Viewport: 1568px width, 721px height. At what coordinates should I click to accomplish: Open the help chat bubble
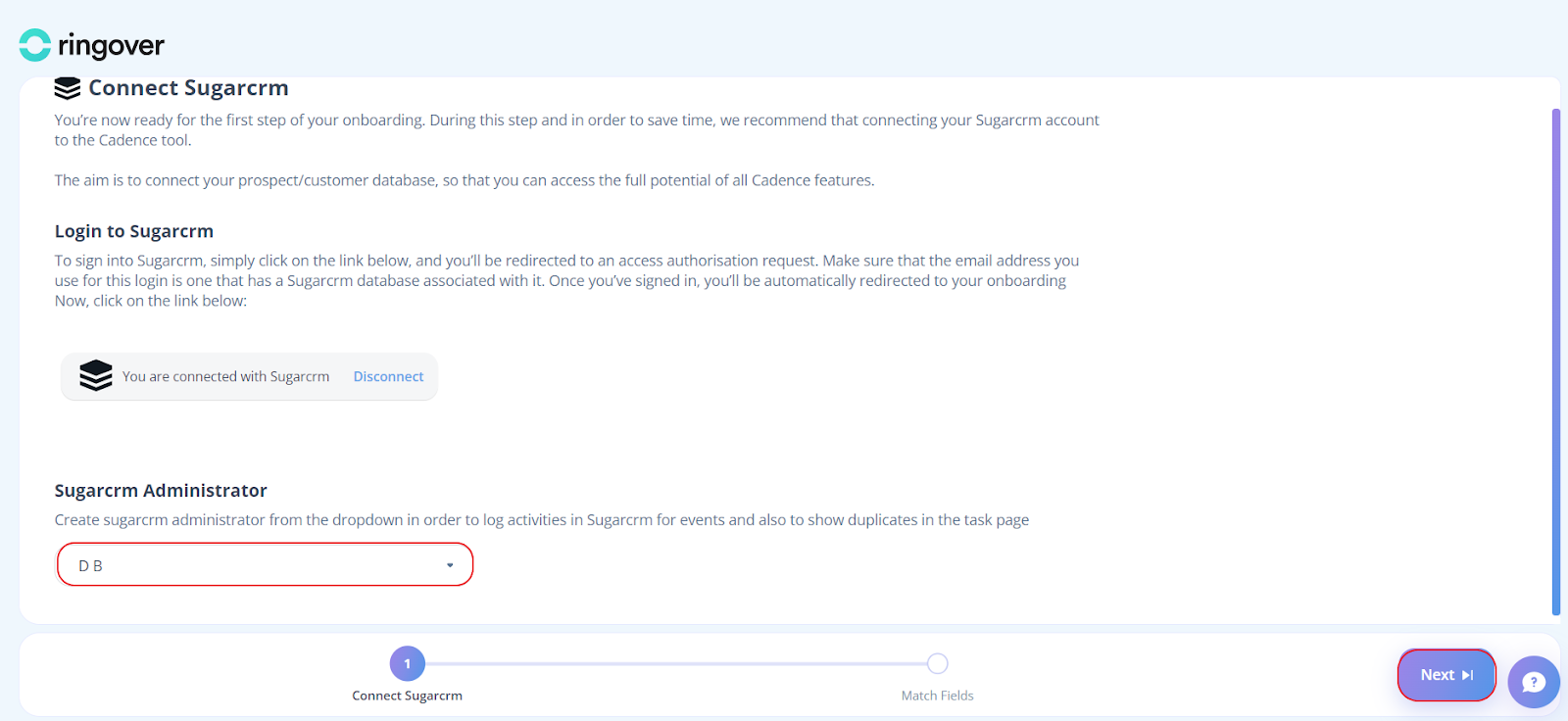pos(1534,682)
